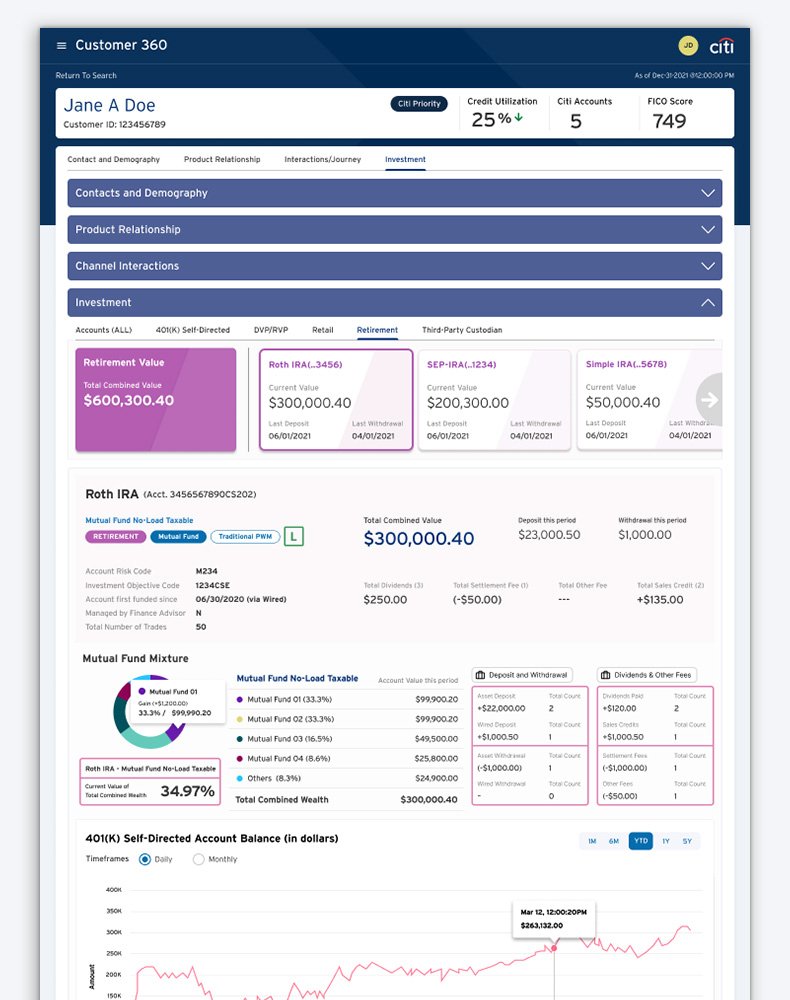Viewport: 790px width, 1000px height.
Task: Open the hamburger menu icon
Action: tap(61, 45)
